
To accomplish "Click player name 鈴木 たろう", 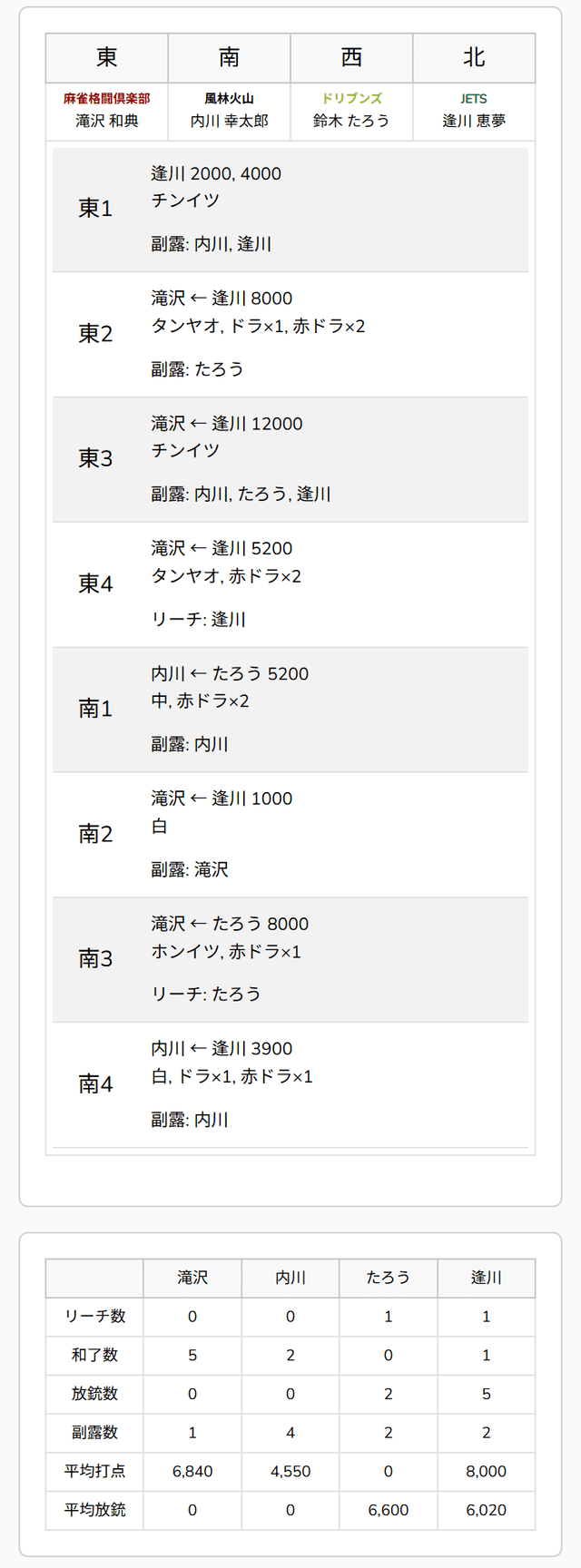I will 351,121.
